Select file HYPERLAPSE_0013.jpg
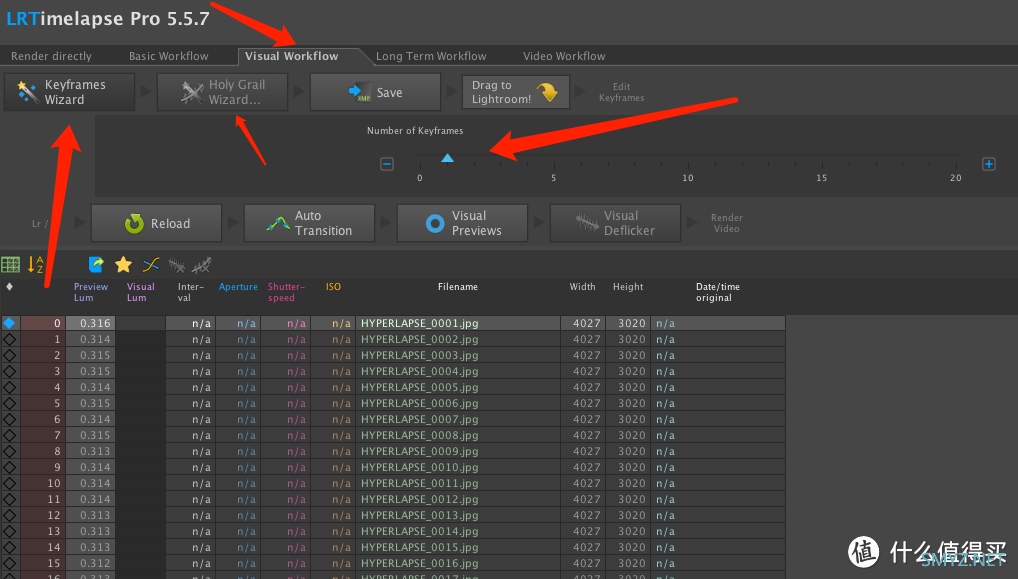This screenshot has width=1018, height=579. (419, 515)
